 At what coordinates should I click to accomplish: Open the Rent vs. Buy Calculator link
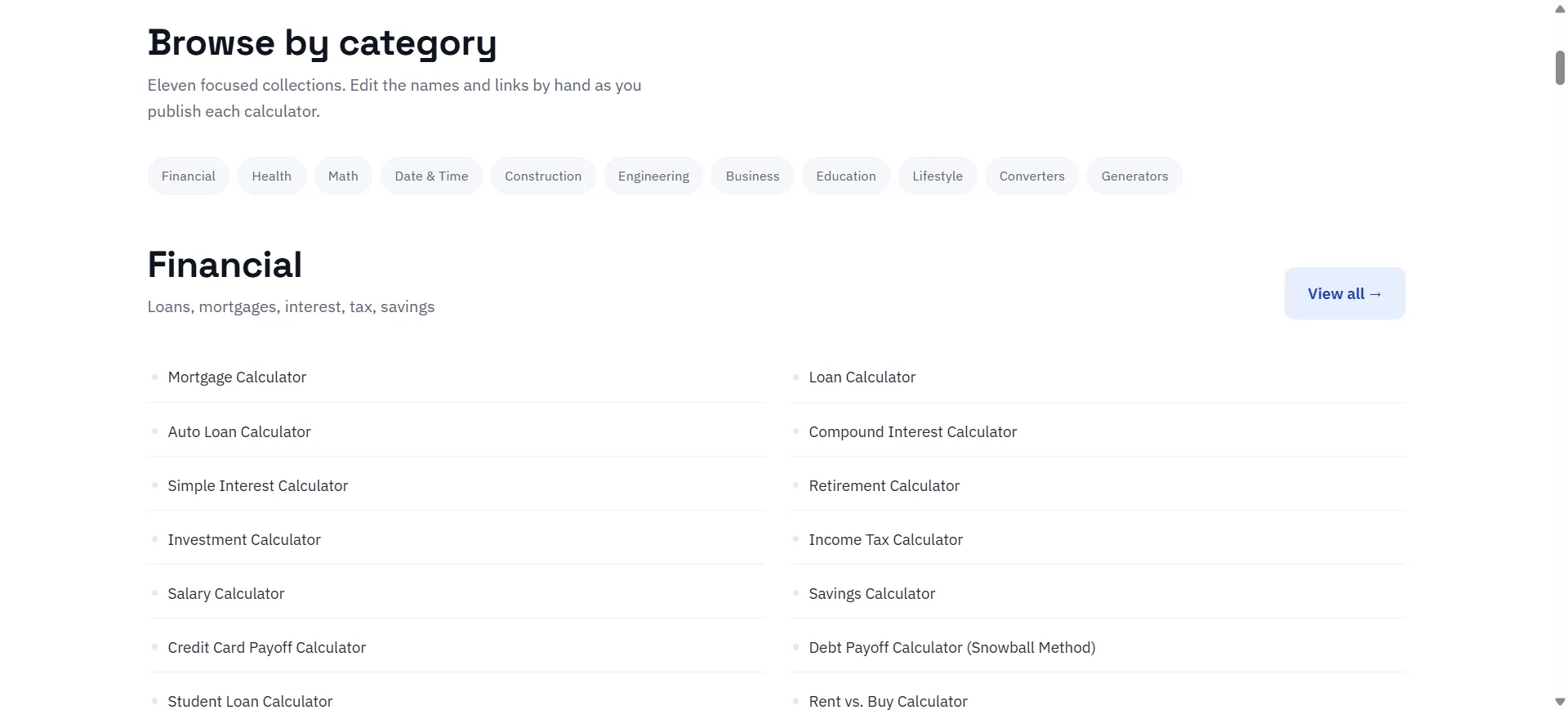[x=888, y=701]
